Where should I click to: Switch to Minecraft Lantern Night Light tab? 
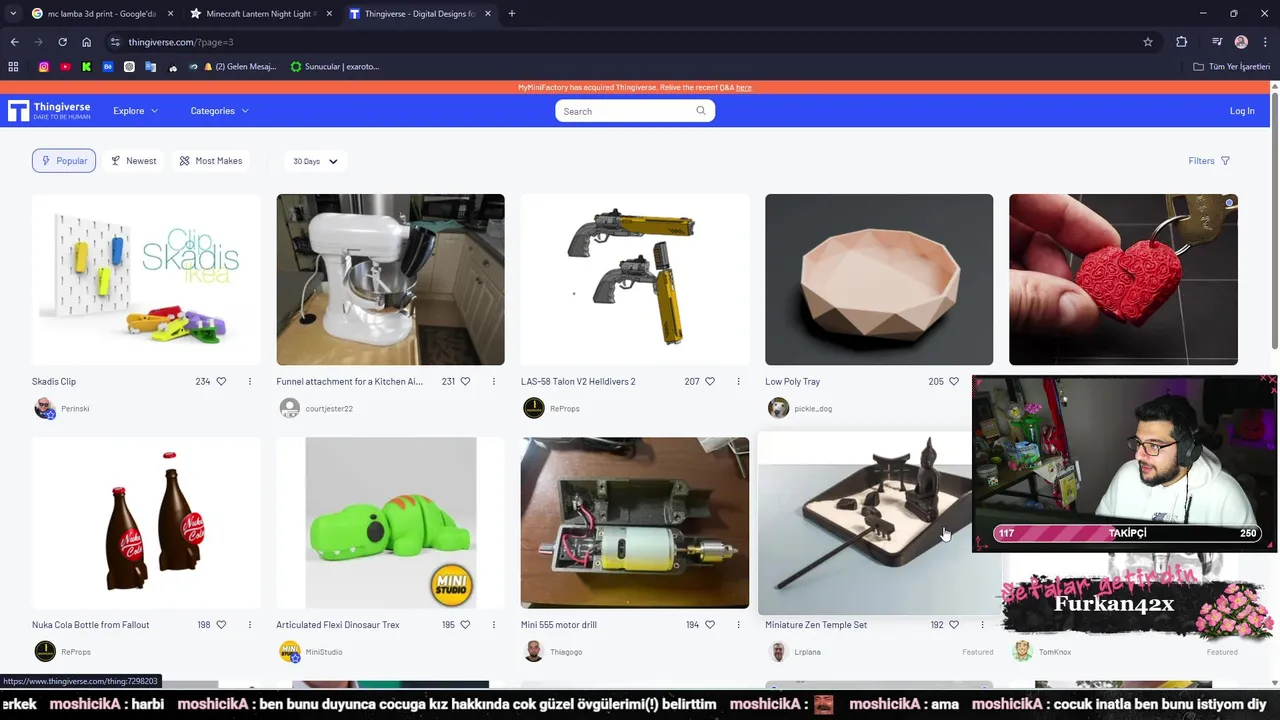point(262,14)
